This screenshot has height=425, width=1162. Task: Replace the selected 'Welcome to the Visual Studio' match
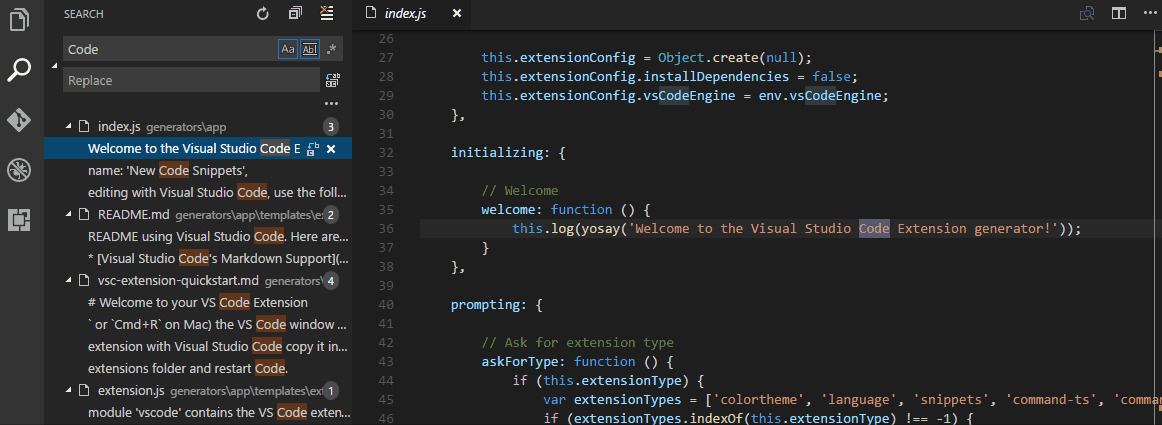313,148
